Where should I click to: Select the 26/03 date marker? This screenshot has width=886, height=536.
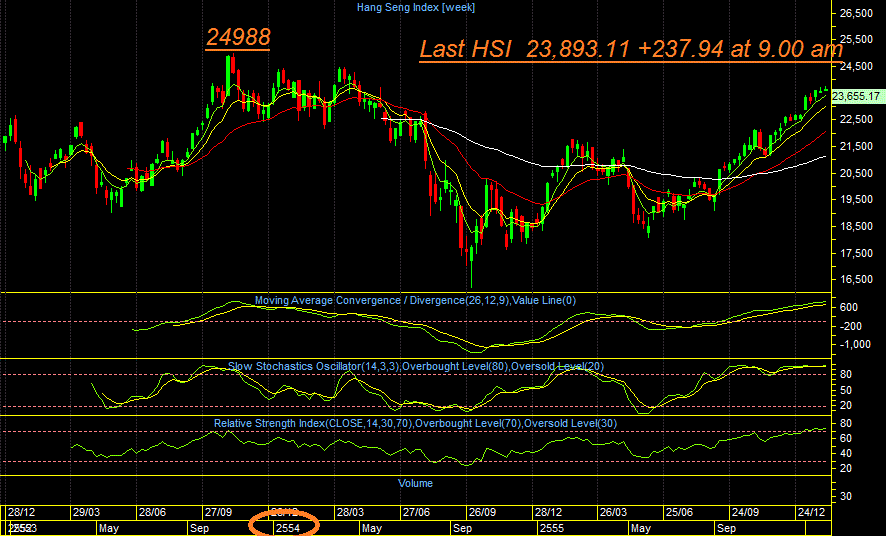coord(614,512)
